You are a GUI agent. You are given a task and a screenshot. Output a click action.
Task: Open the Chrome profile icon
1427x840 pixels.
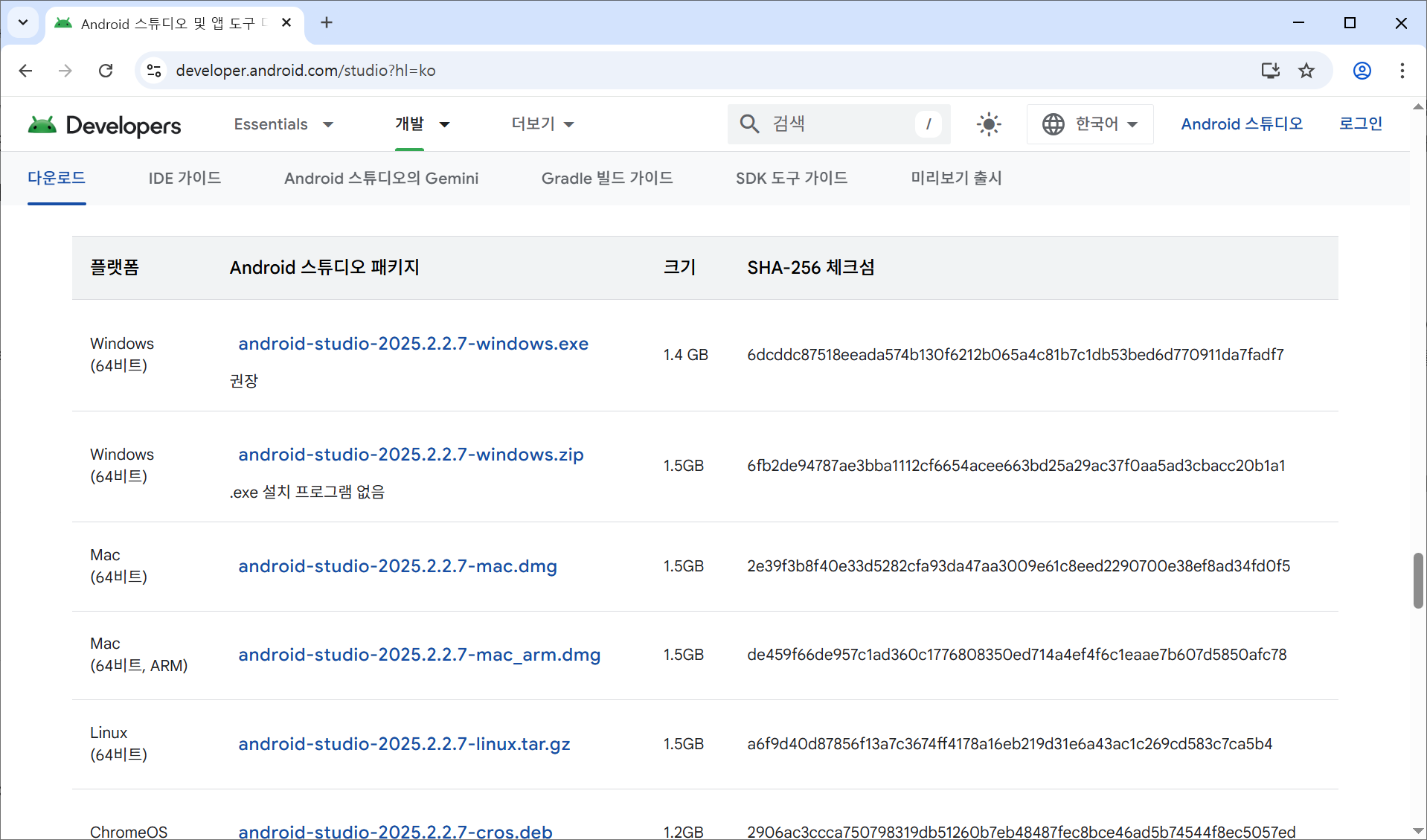pos(1362,71)
